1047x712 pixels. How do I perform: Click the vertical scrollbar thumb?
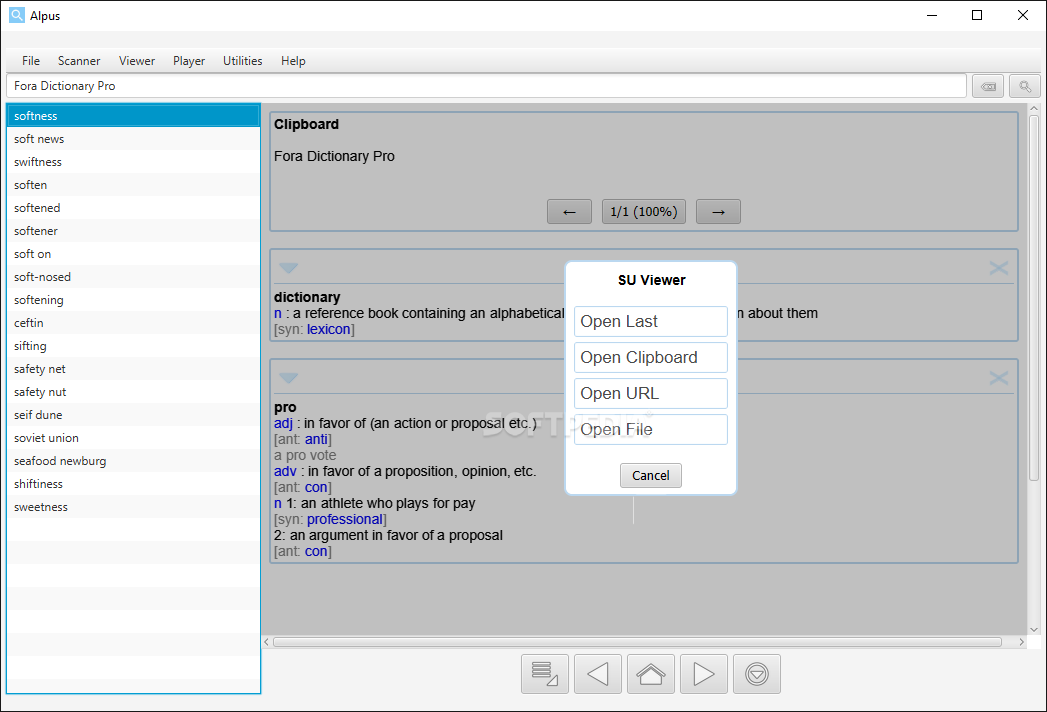1034,298
